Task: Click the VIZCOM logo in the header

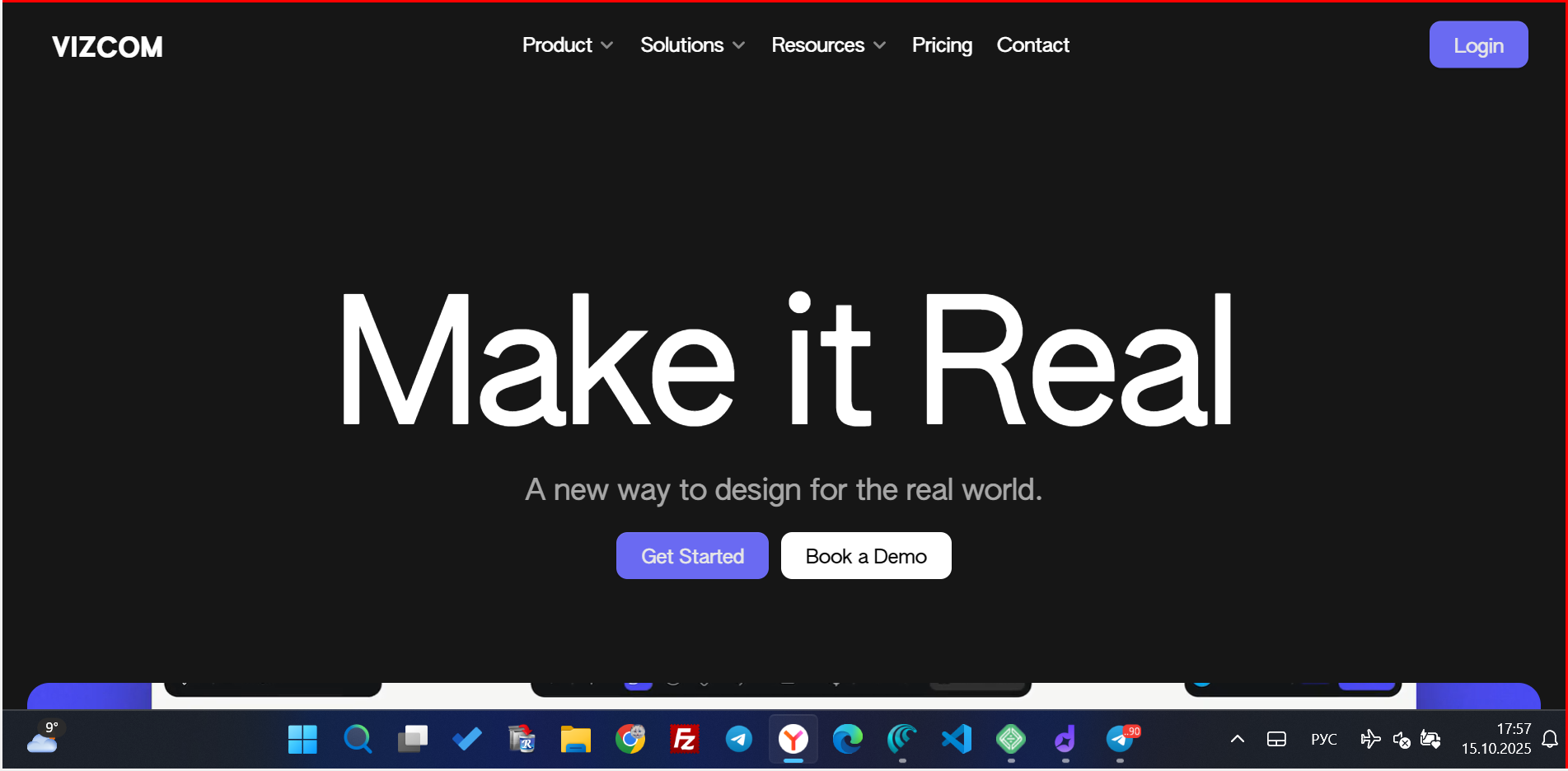Action: [x=107, y=47]
